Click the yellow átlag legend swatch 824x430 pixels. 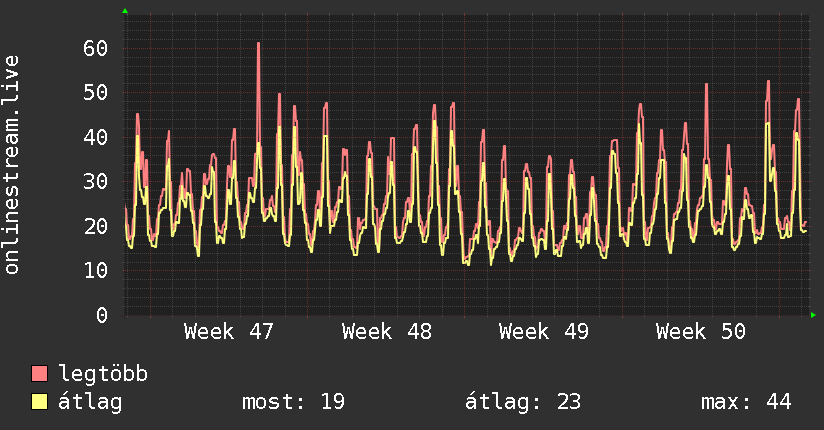tap(39, 402)
